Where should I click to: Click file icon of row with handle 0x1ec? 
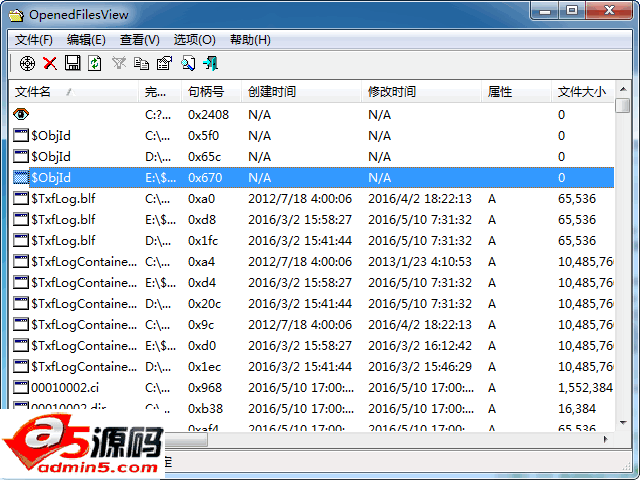(x=21, y=367)
